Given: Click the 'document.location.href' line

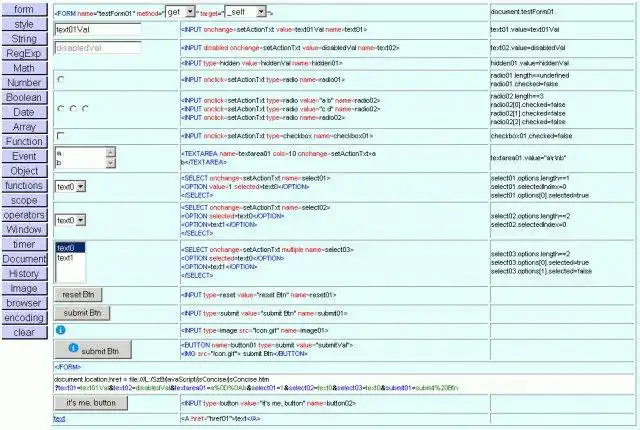Looking at the screenshot, I should click(x=162, y=379).
